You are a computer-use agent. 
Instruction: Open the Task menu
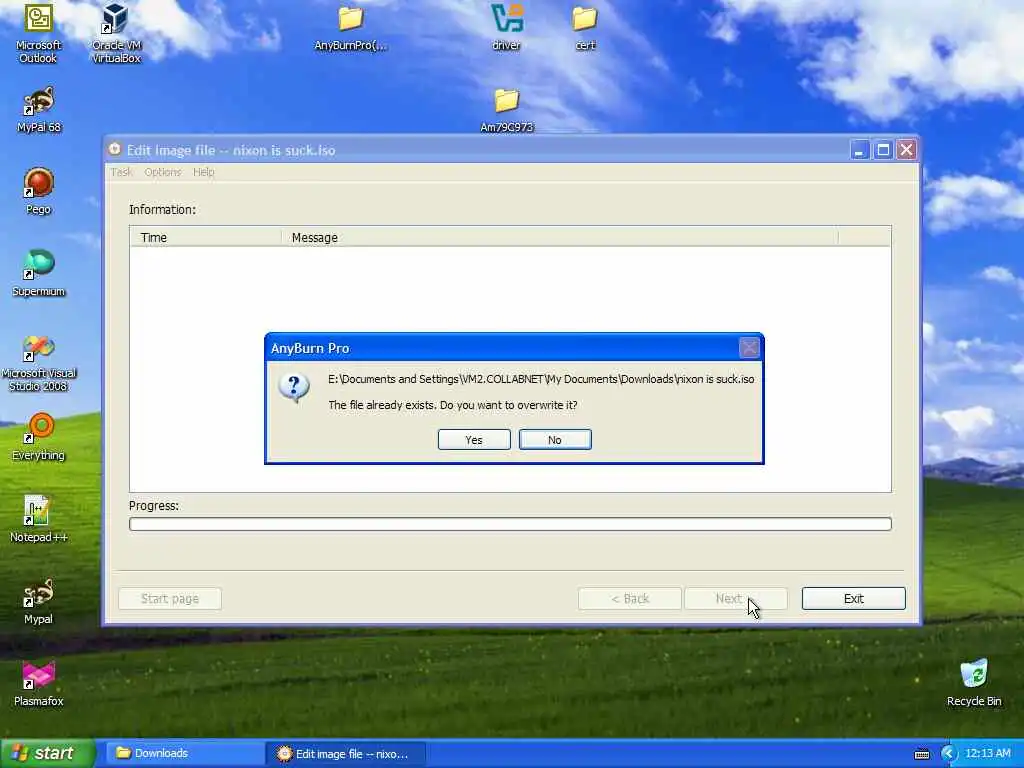pyautogui.click(x=121, y=172)
